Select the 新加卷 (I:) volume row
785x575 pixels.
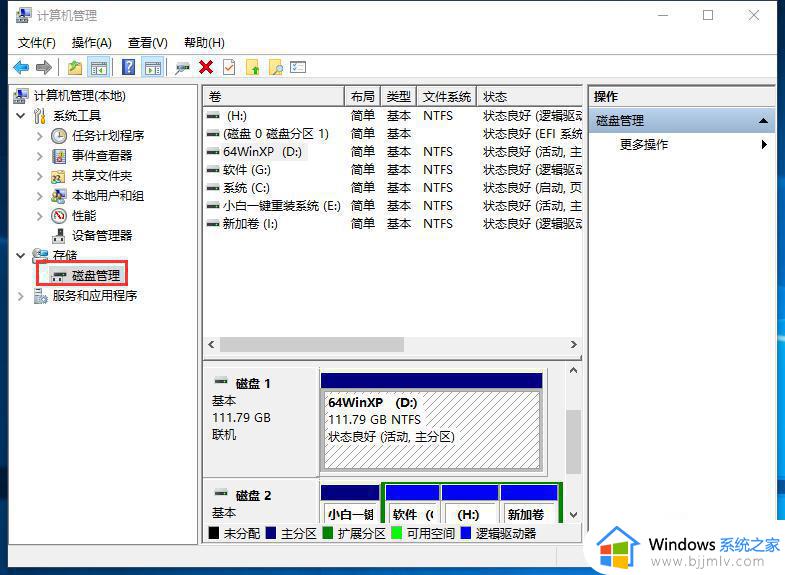pyautogui.click(x=393, y=224)
